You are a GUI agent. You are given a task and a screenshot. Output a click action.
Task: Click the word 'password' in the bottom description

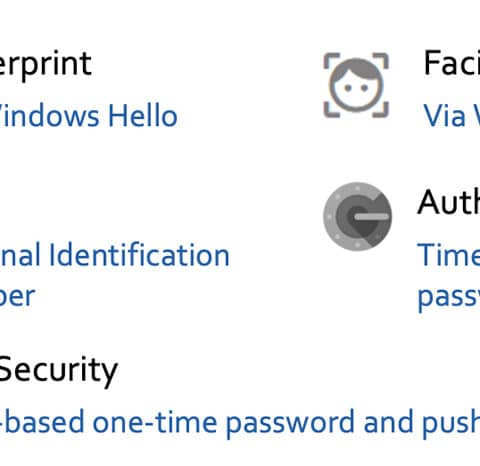(x=289, y=423)
